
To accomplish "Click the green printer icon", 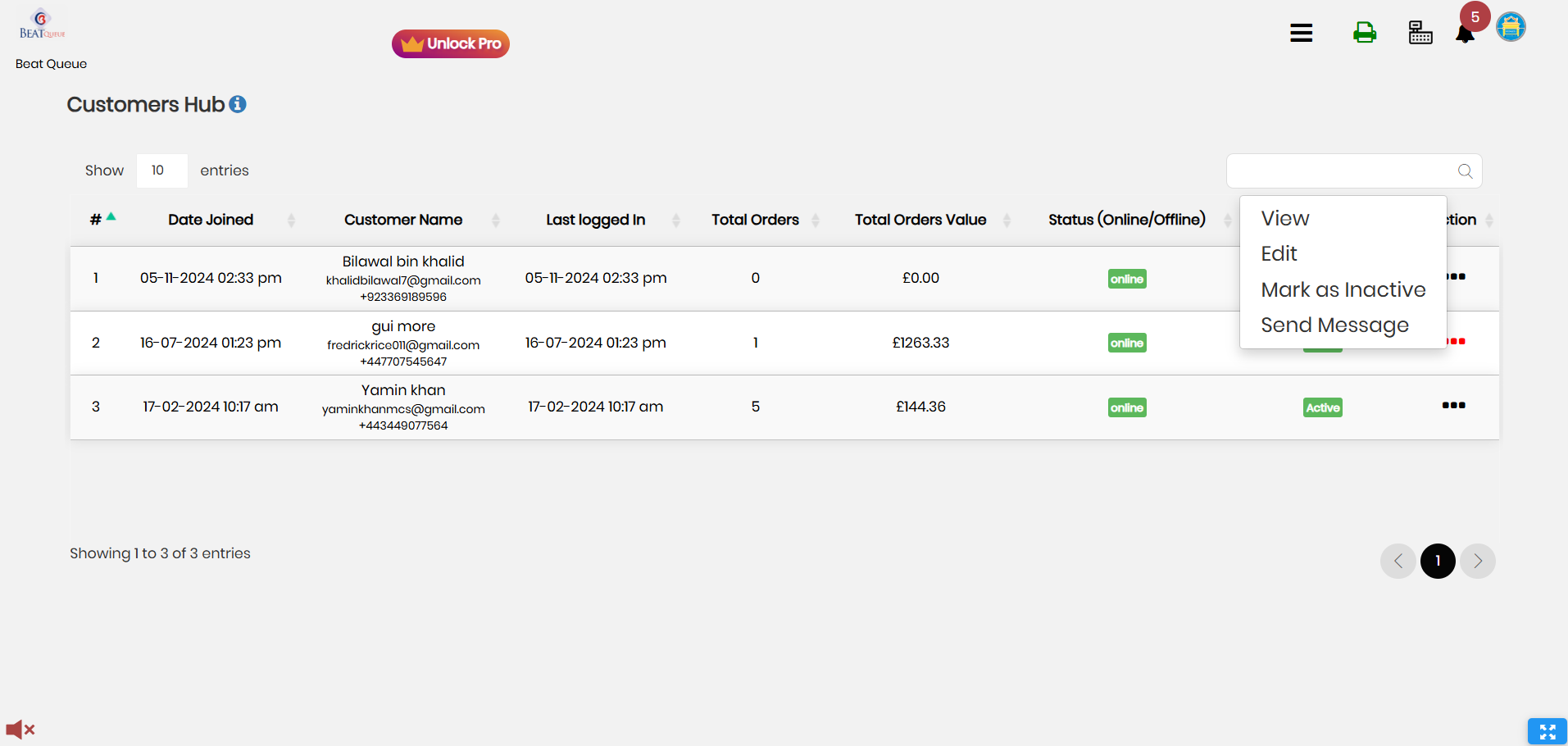I will click(x=1364, y=33).
